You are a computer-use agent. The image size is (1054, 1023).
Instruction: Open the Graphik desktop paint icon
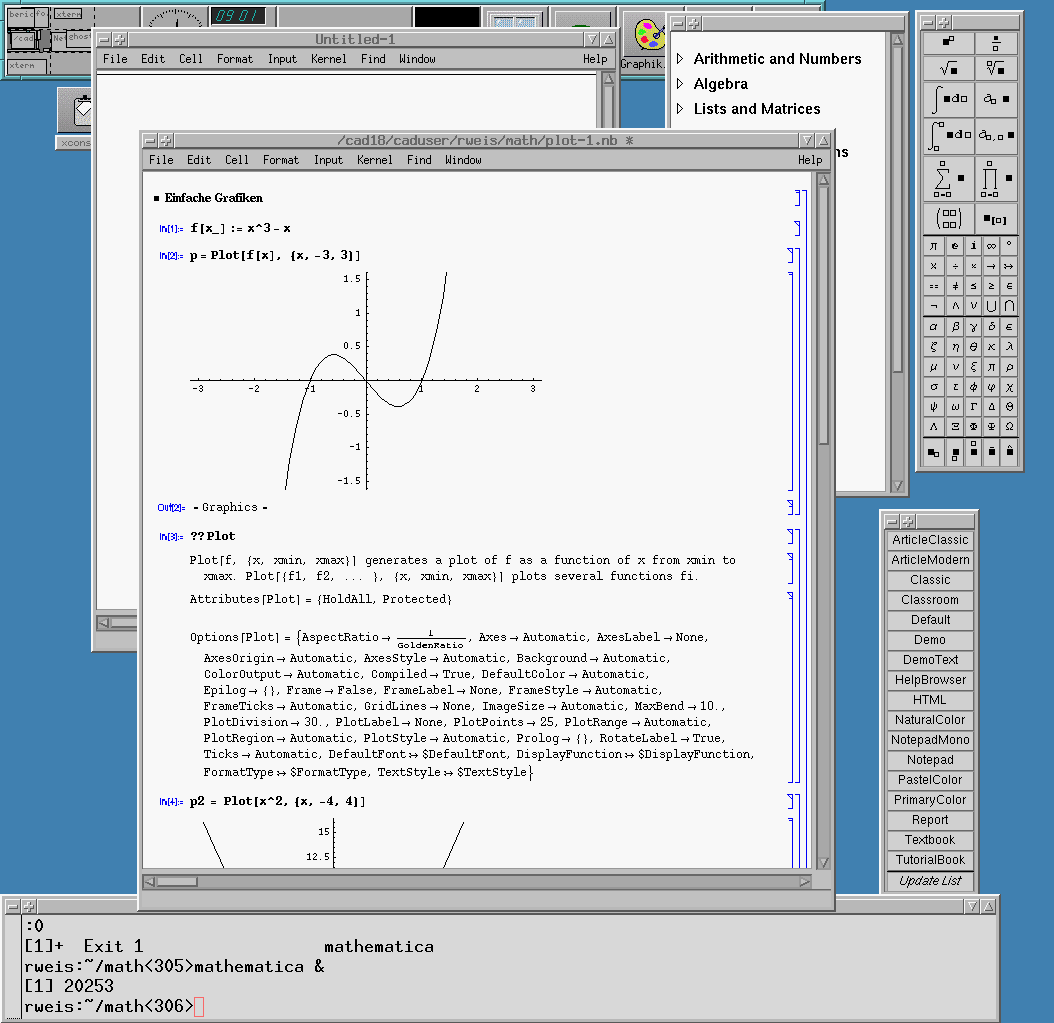click(x=649, y=35)
